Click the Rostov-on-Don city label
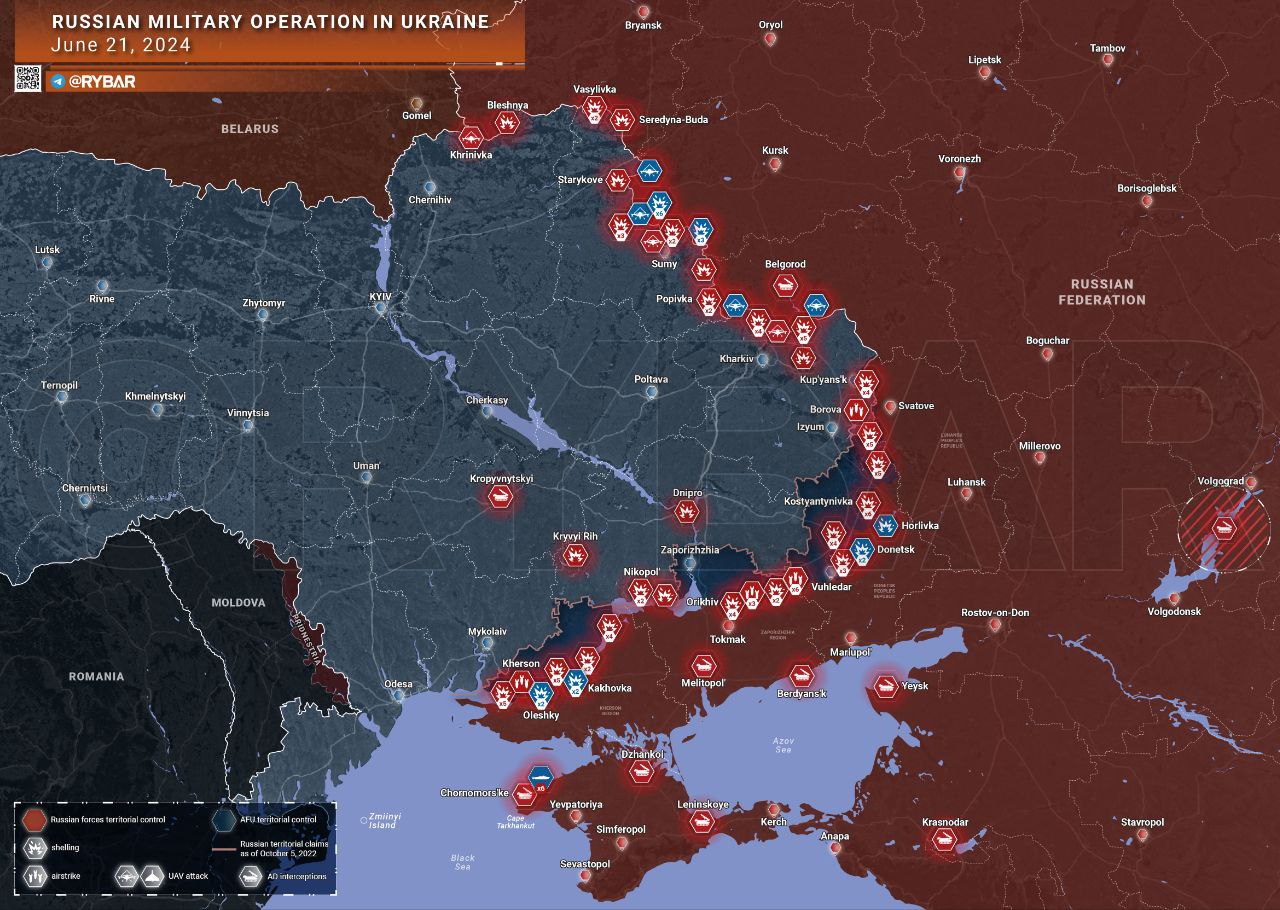This screenshot has height=910, width=1280. click(x=995, y=612)
